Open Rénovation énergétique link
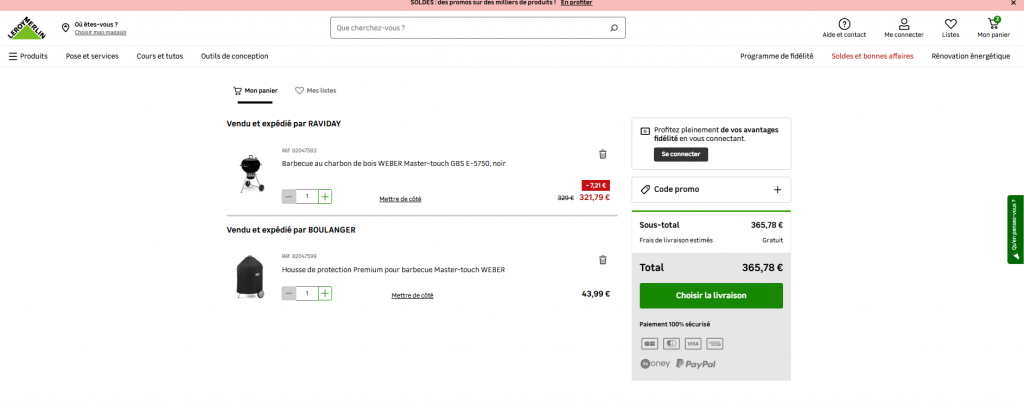The height and width of the screenshot is (405, 1024). [970, 56]
